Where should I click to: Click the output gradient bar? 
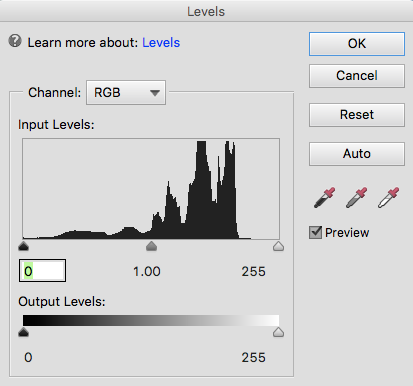(151, 320)
